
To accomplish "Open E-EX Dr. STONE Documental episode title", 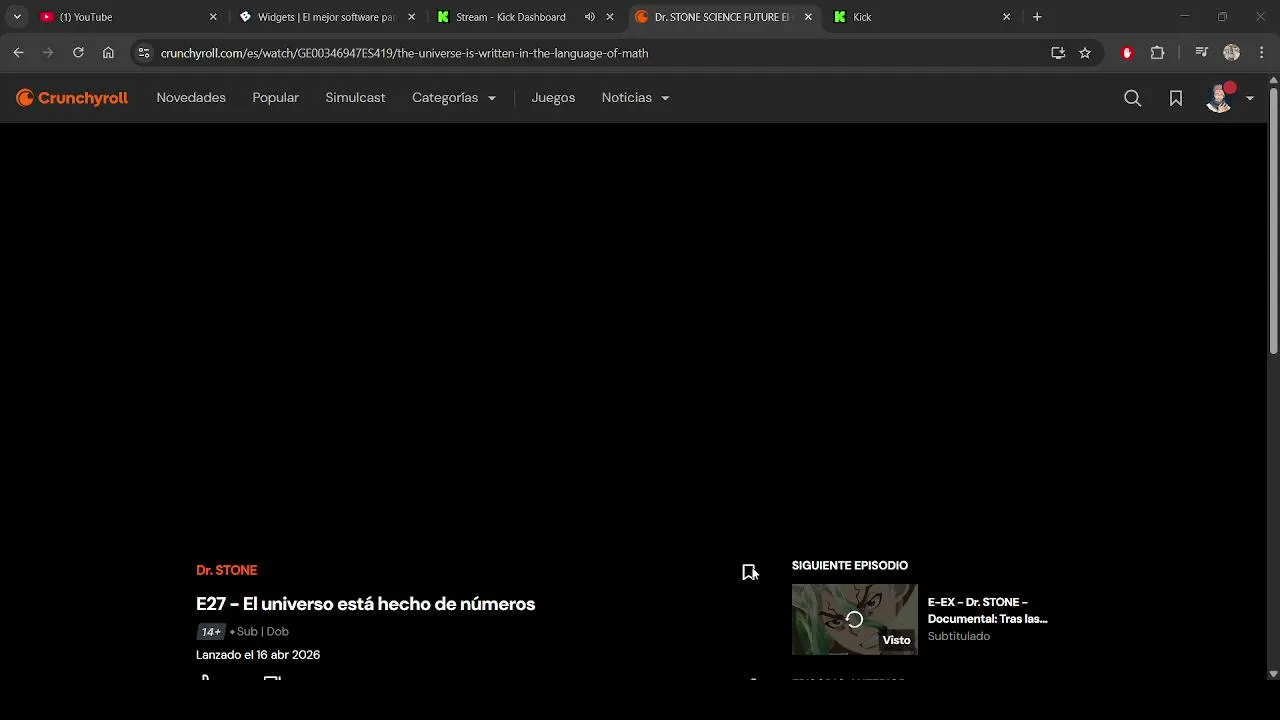I will point(988,610).
